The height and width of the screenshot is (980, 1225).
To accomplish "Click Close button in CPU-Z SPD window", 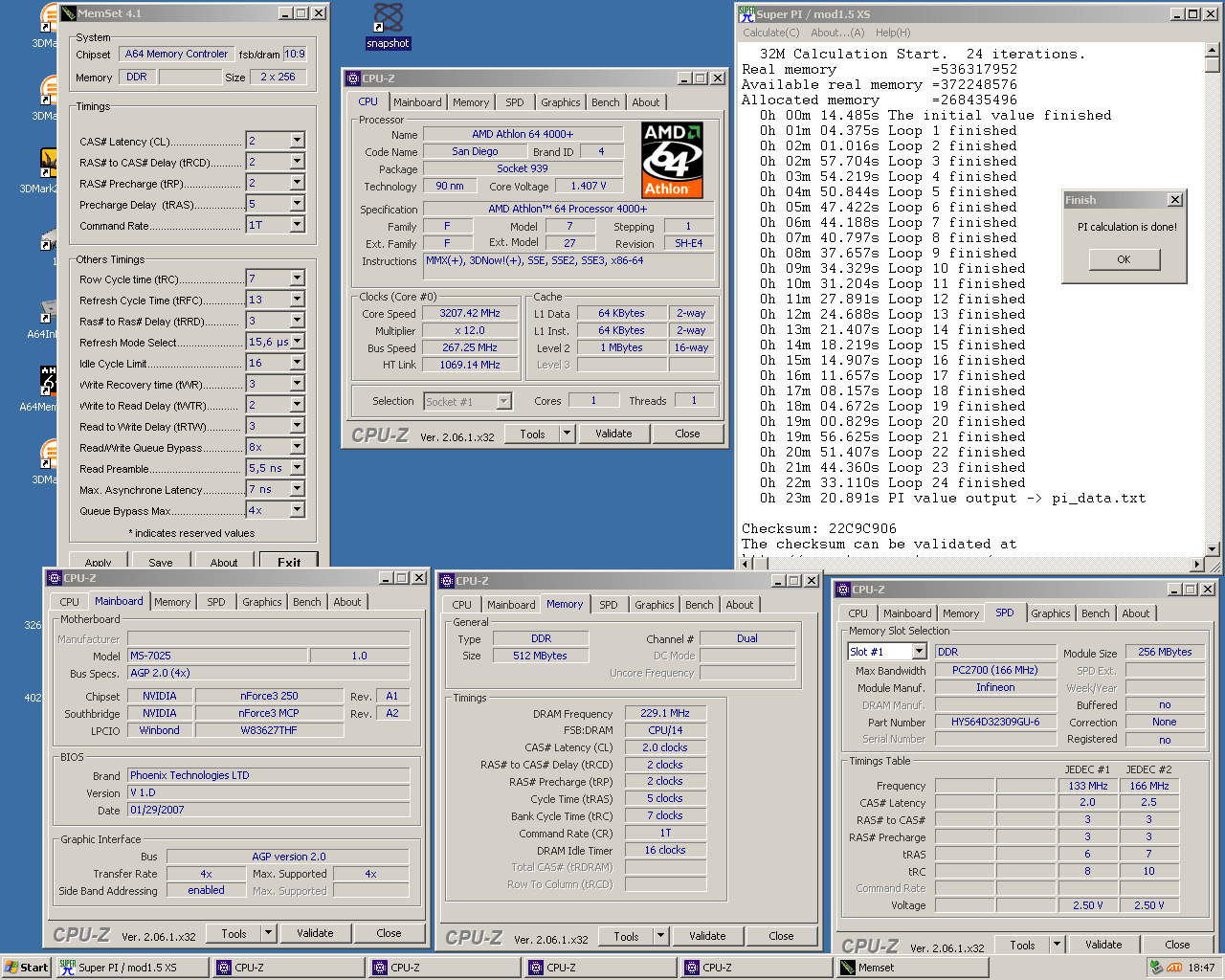I will 1177,945.
